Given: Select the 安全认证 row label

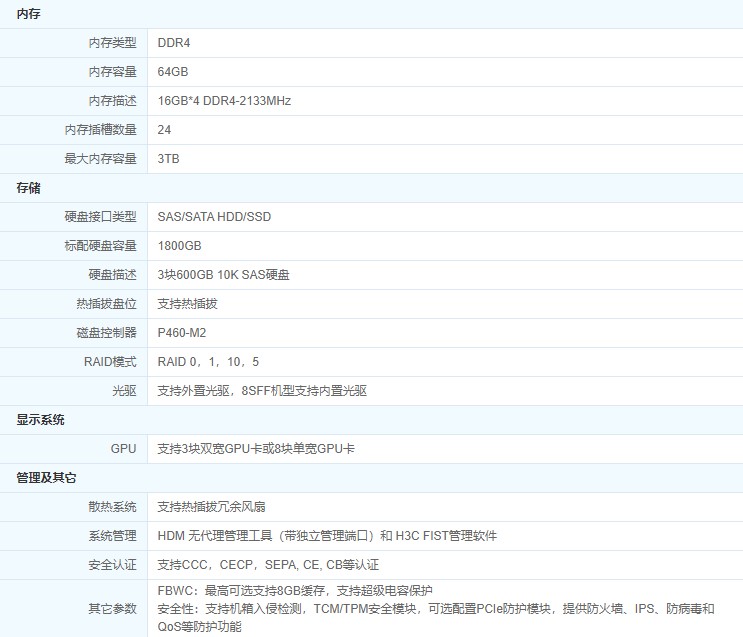Looking at the screenshot, I should click(112, 565).
